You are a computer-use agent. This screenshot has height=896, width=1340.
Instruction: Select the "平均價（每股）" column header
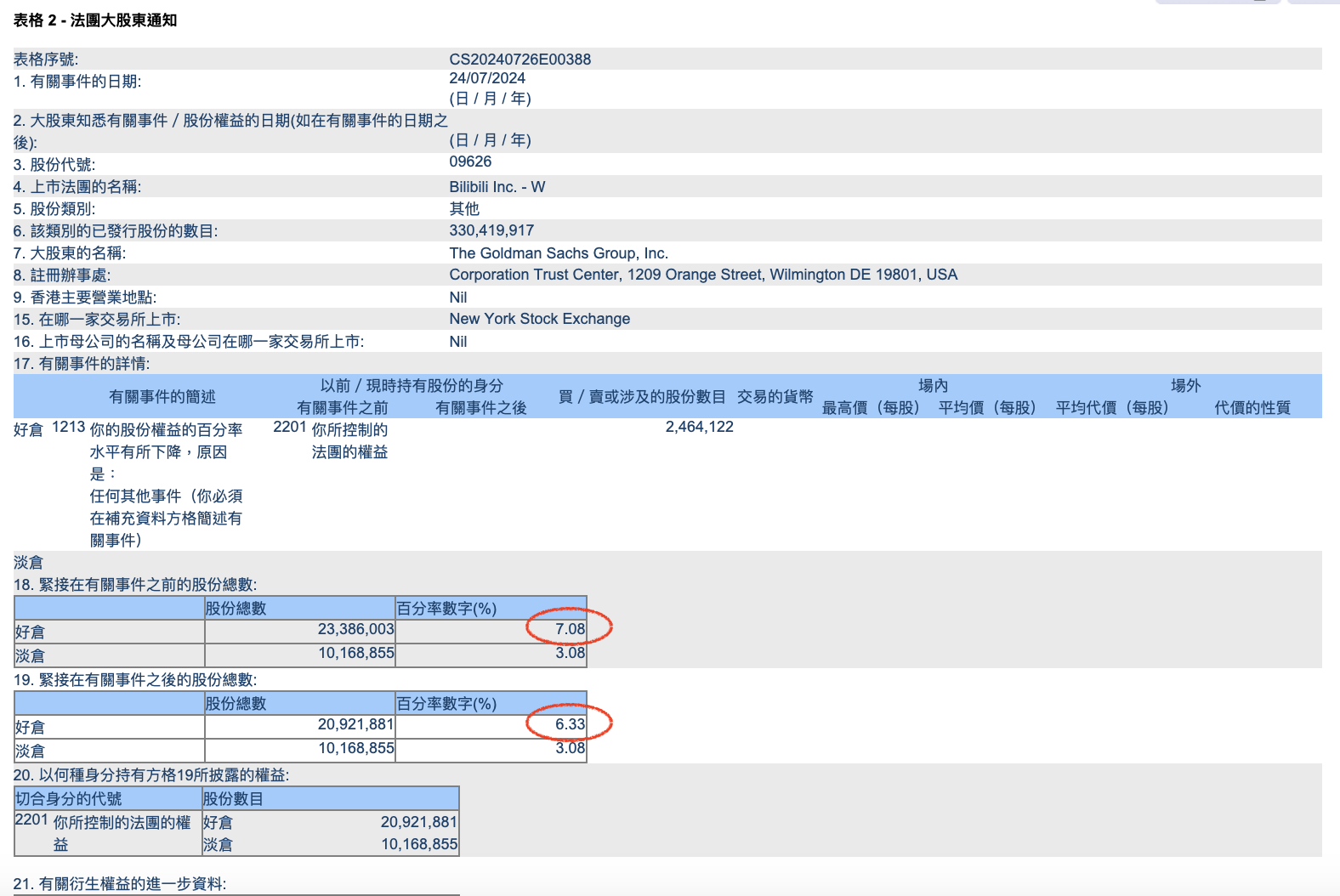(987, 408)
